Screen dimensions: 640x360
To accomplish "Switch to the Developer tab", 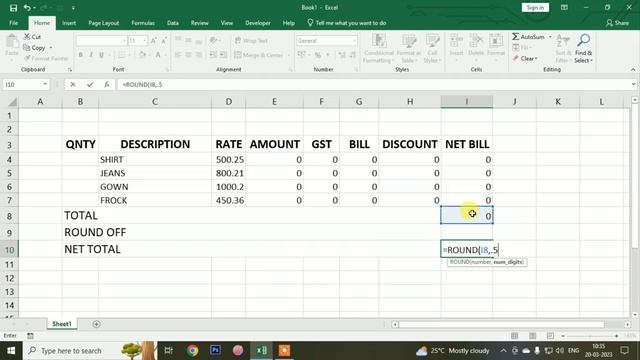I will pos(258,23).
